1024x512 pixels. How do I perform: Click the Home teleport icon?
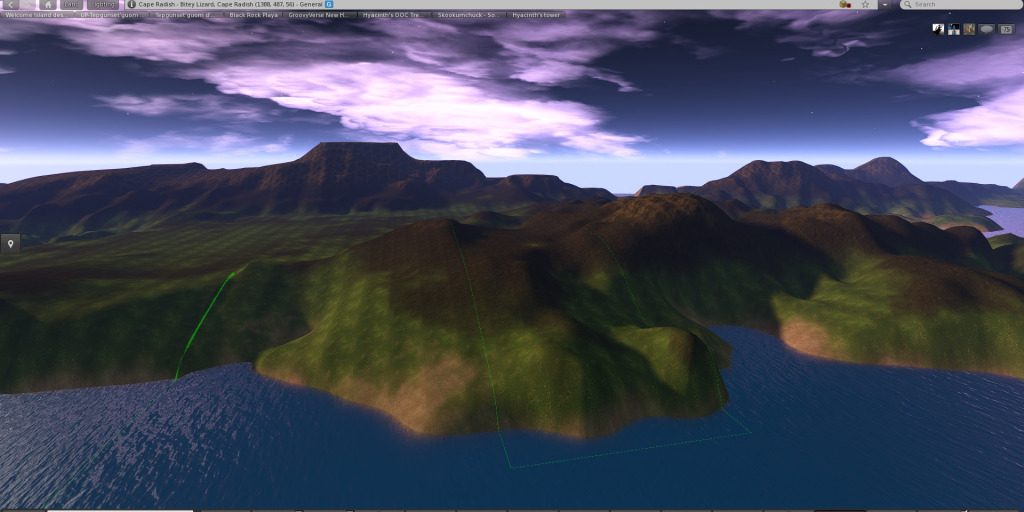tap(47, 5)
